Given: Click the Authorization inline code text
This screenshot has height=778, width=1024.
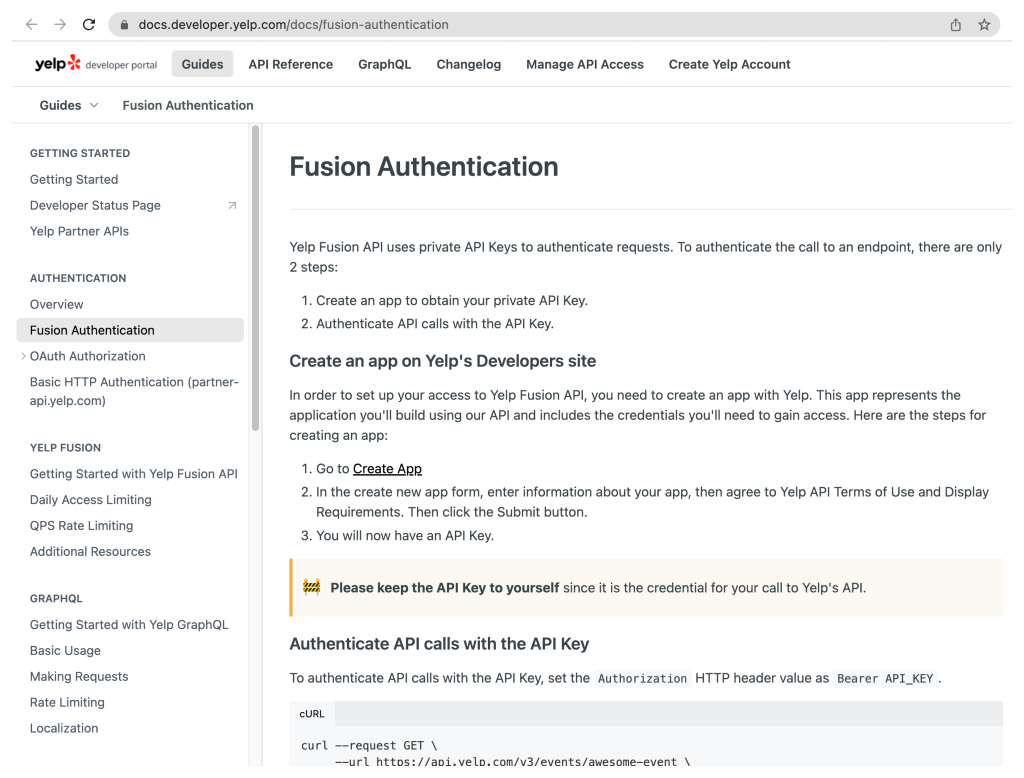Looking at the screenshot, I should 643,679.
